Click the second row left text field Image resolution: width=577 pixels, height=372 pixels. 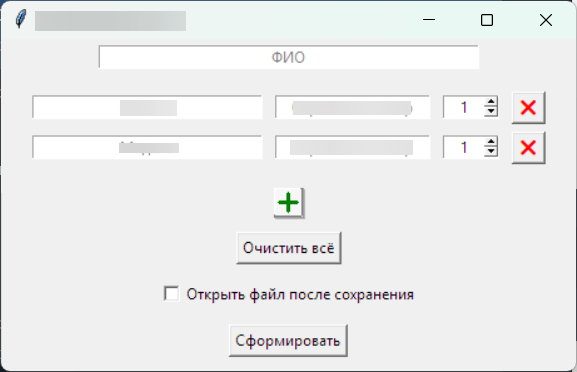click(147, 147)
